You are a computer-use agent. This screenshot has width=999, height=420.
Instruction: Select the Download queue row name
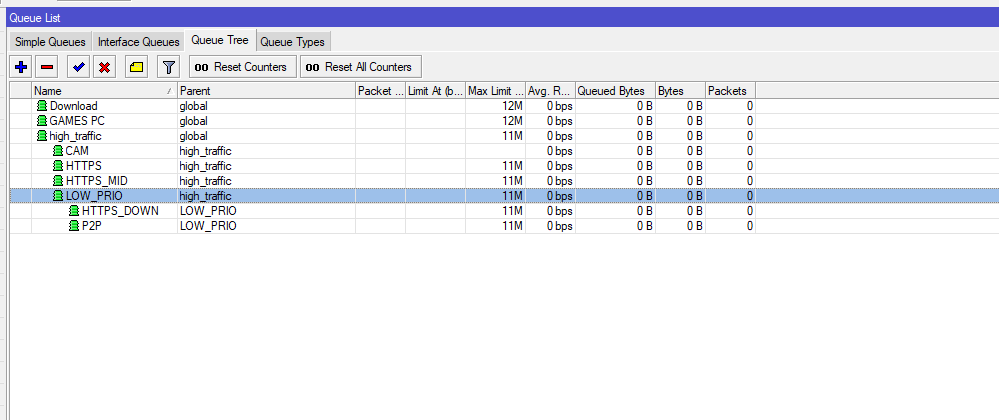coord(74,106)
